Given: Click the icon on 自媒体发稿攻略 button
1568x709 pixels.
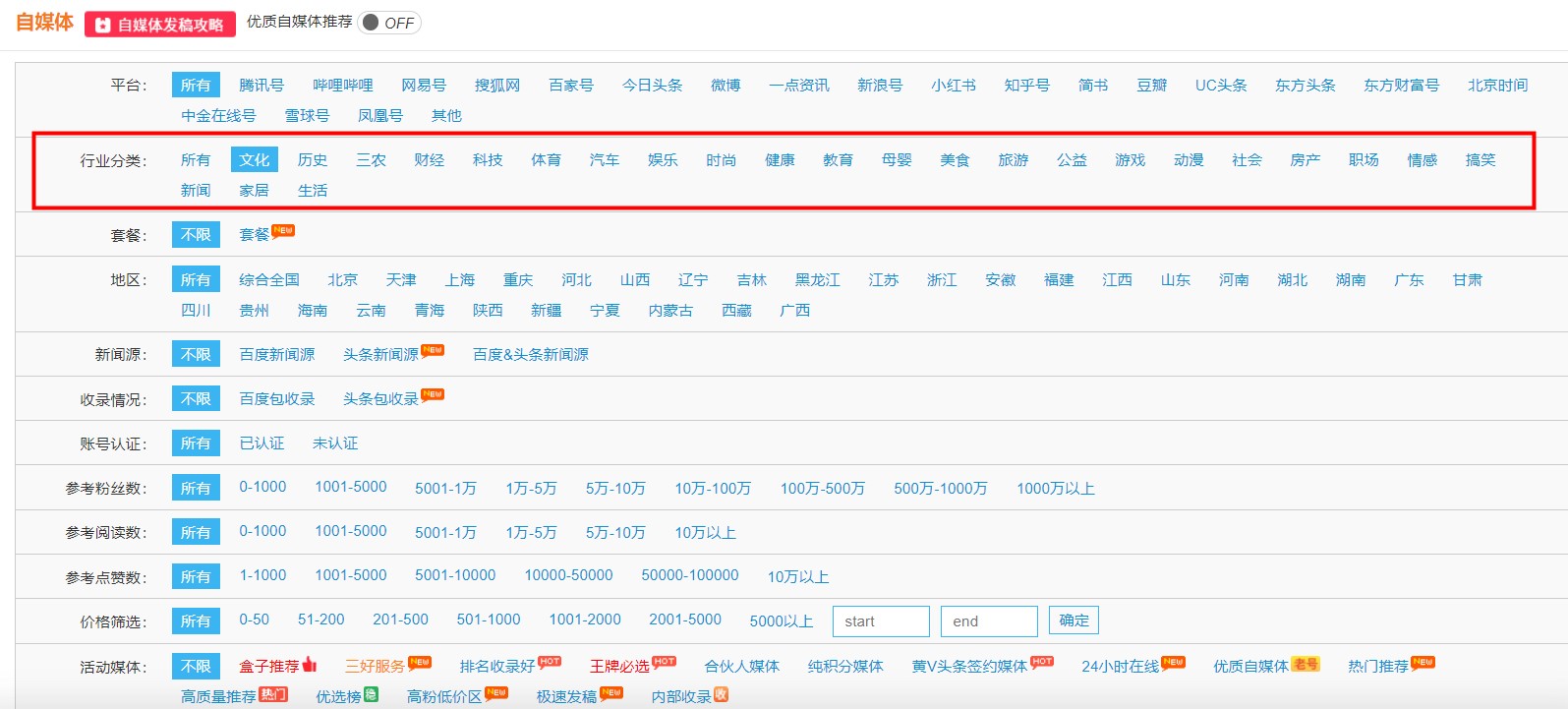Looking at the screenshot, I should 103,25.
